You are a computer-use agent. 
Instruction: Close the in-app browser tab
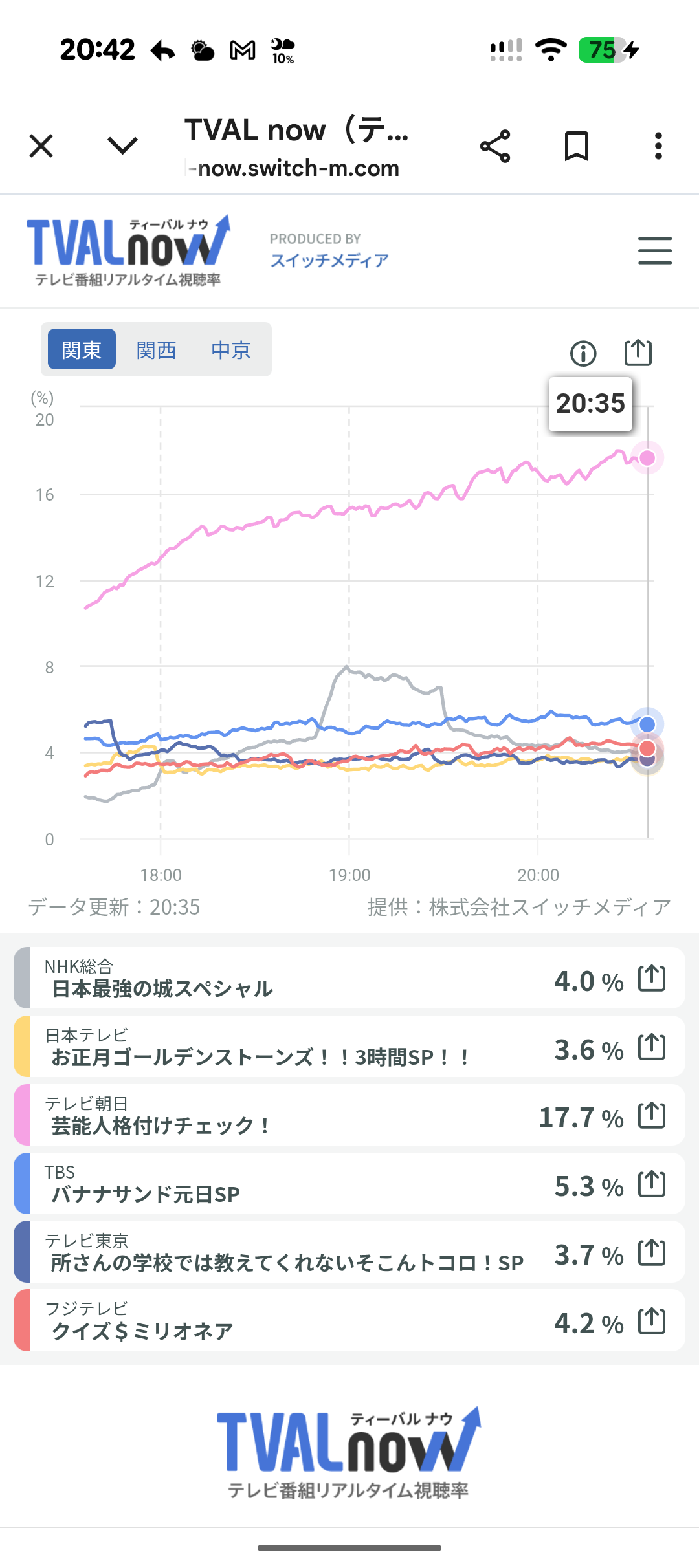point(41,146)
